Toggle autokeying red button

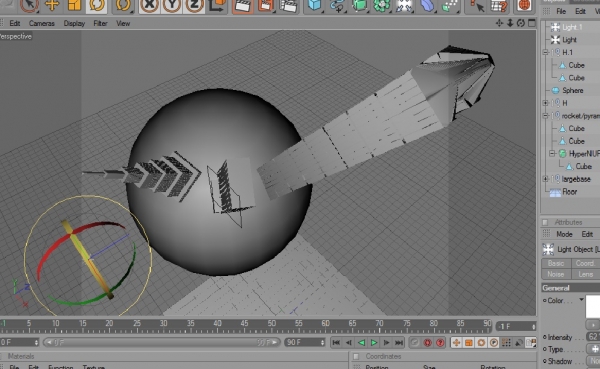click(427, 343)
